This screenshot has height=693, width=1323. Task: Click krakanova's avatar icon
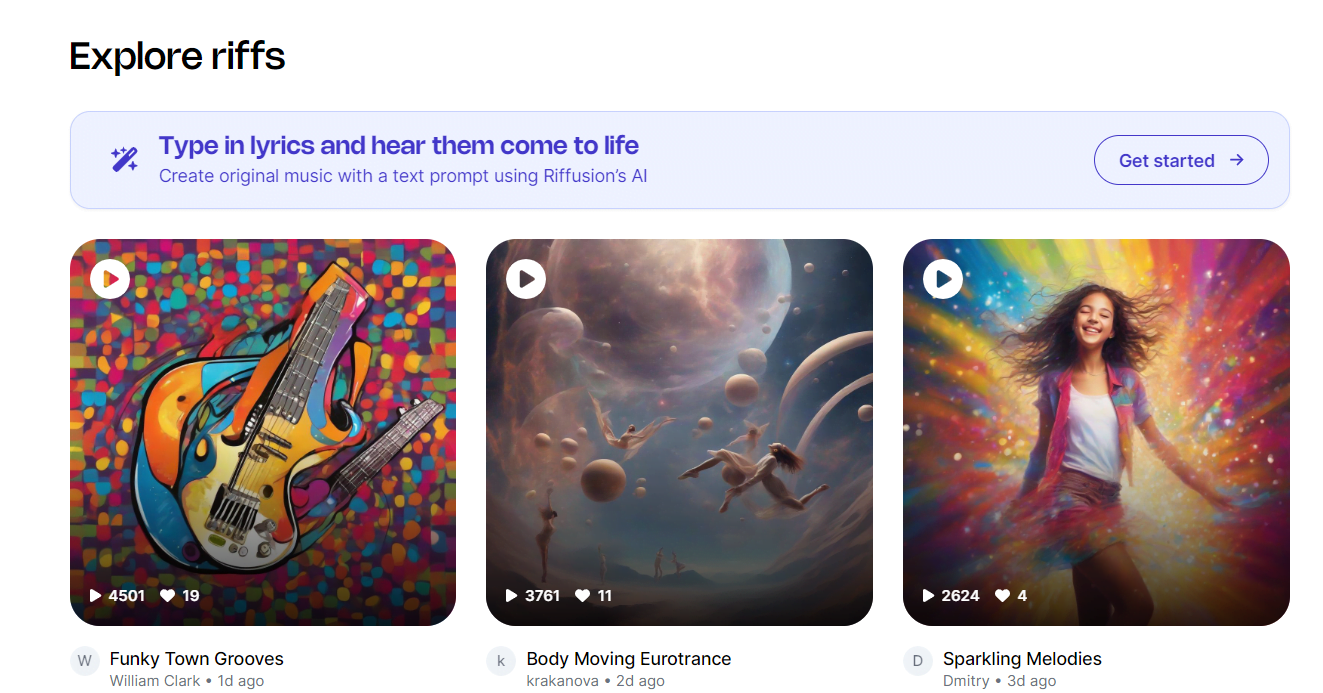(501, 661)
